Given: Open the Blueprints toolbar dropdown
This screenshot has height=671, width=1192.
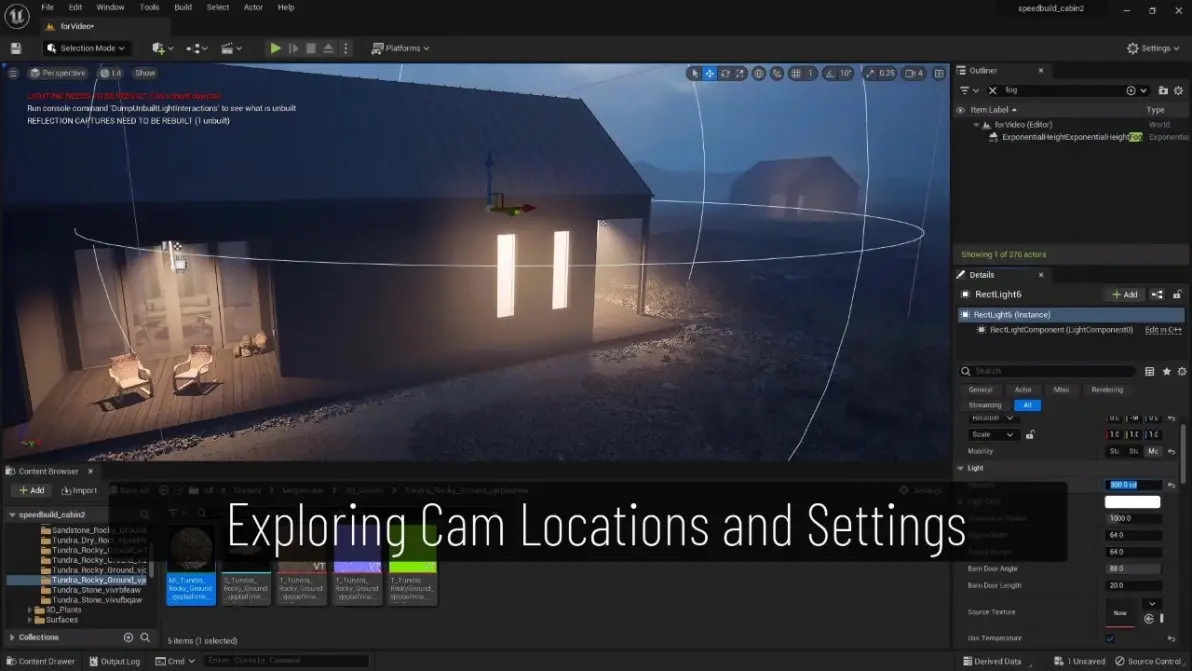Looking at the screenshot, I should point(196,48).
